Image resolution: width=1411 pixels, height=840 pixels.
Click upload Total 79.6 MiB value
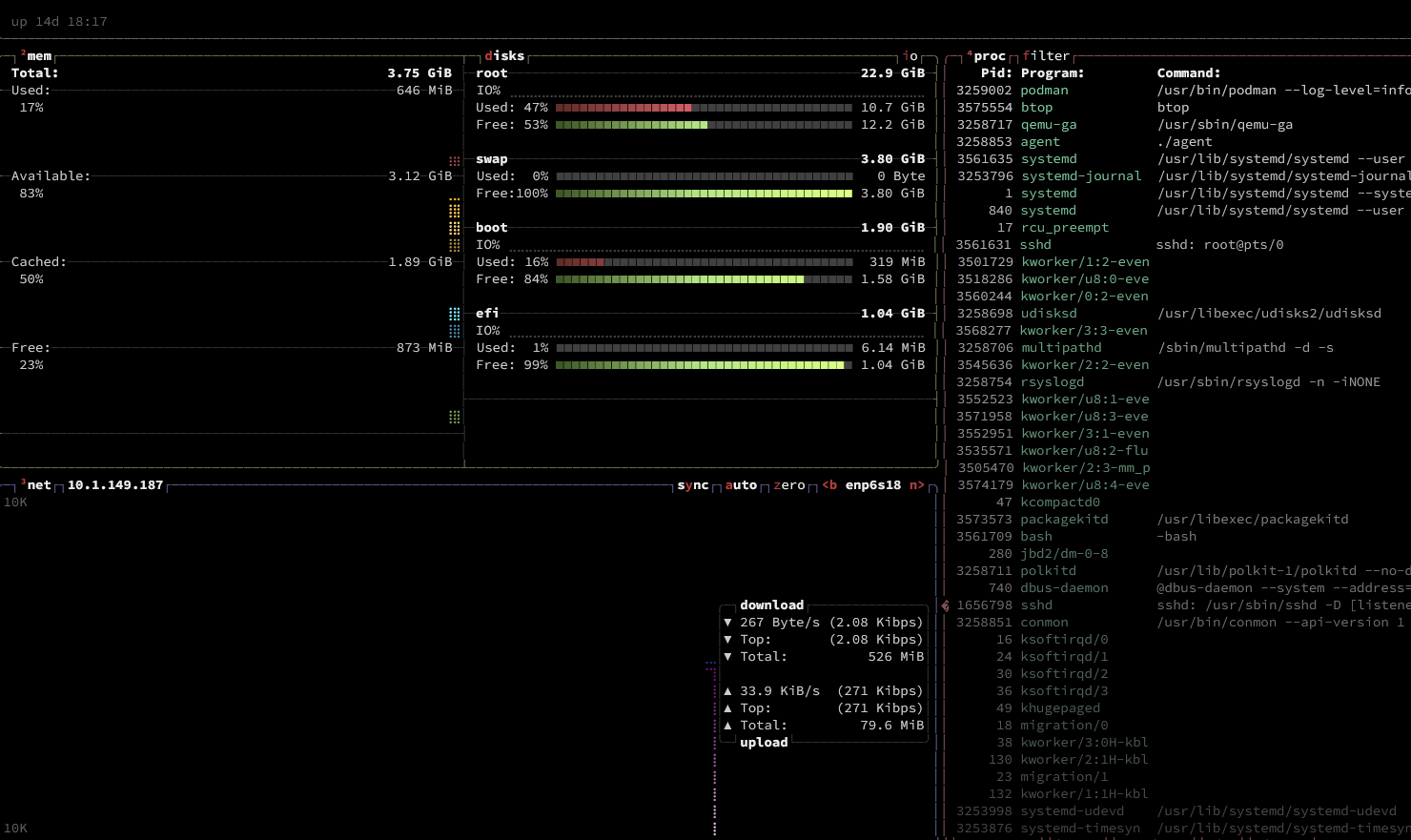[892, 726]
